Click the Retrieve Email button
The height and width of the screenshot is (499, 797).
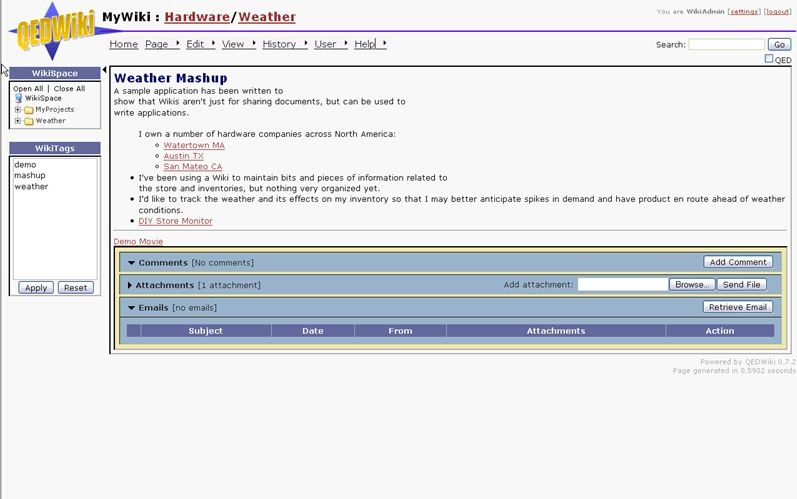coord(738,307)
